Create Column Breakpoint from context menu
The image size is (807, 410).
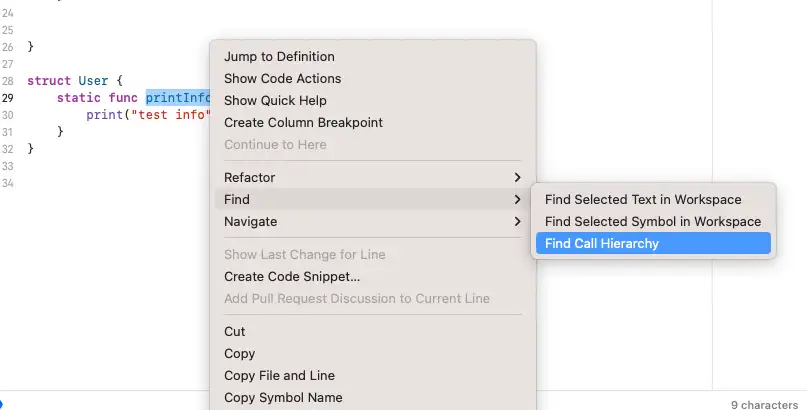click(303, 123)
